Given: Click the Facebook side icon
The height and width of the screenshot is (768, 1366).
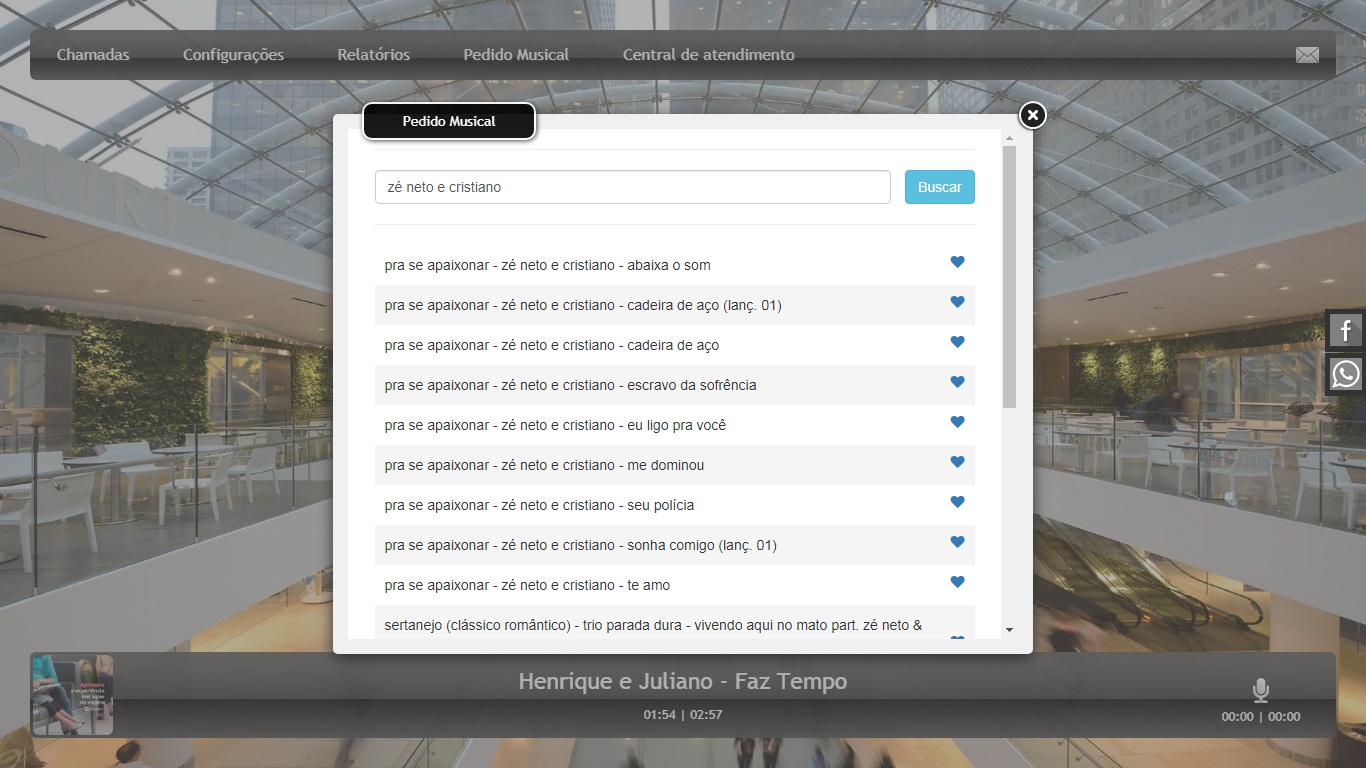Looking at the screenshot, I should (x=1346, y=330).
